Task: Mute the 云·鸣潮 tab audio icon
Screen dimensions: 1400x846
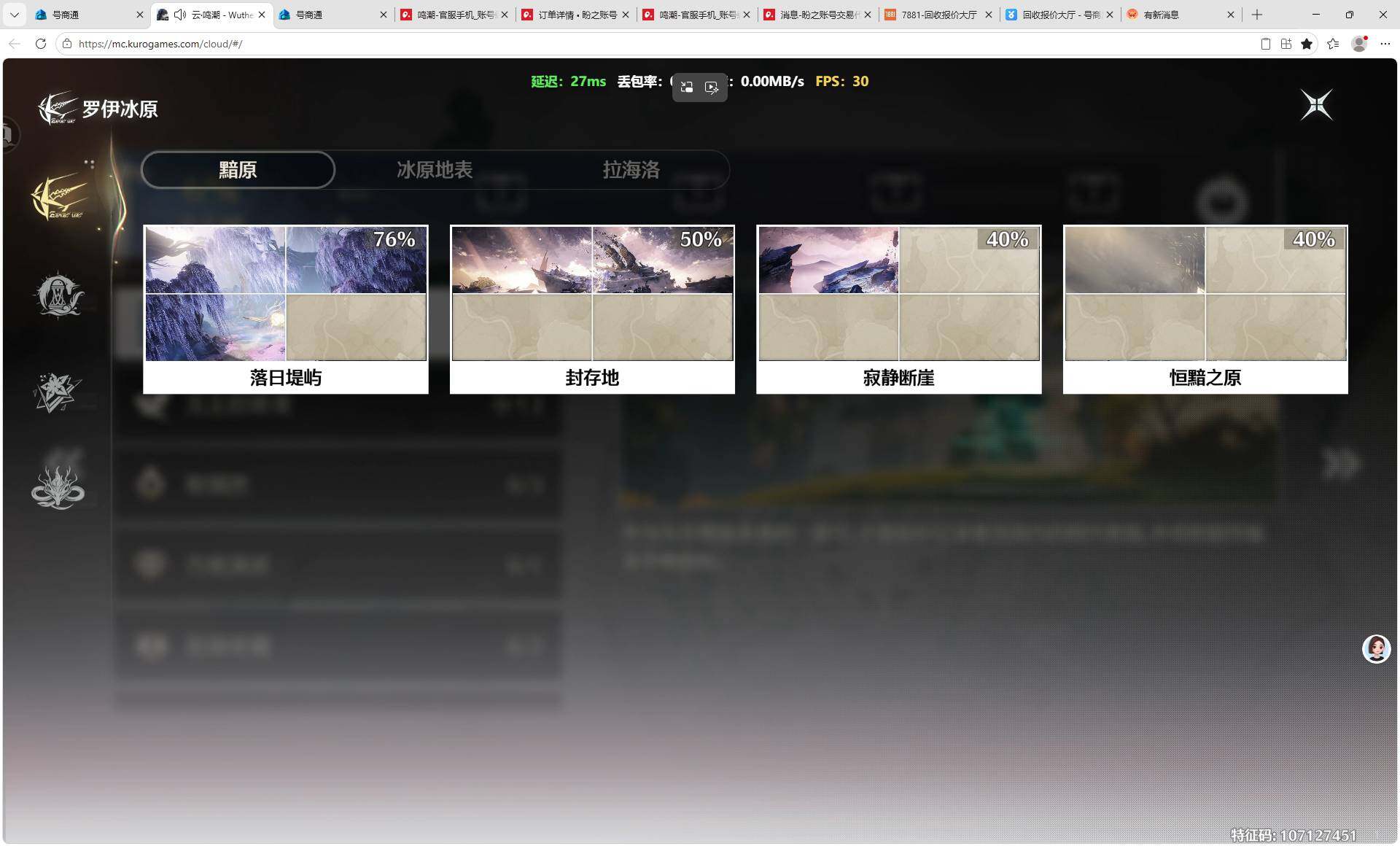Action: tap(179, 15)
